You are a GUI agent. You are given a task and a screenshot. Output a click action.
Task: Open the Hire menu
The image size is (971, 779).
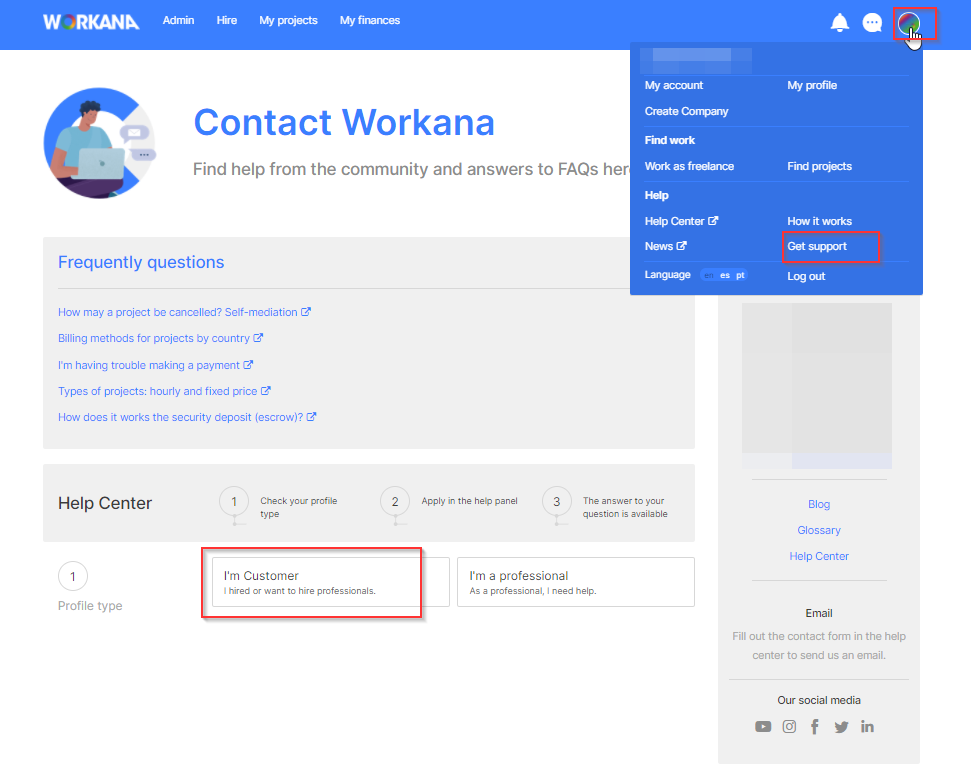pos(227,20)
